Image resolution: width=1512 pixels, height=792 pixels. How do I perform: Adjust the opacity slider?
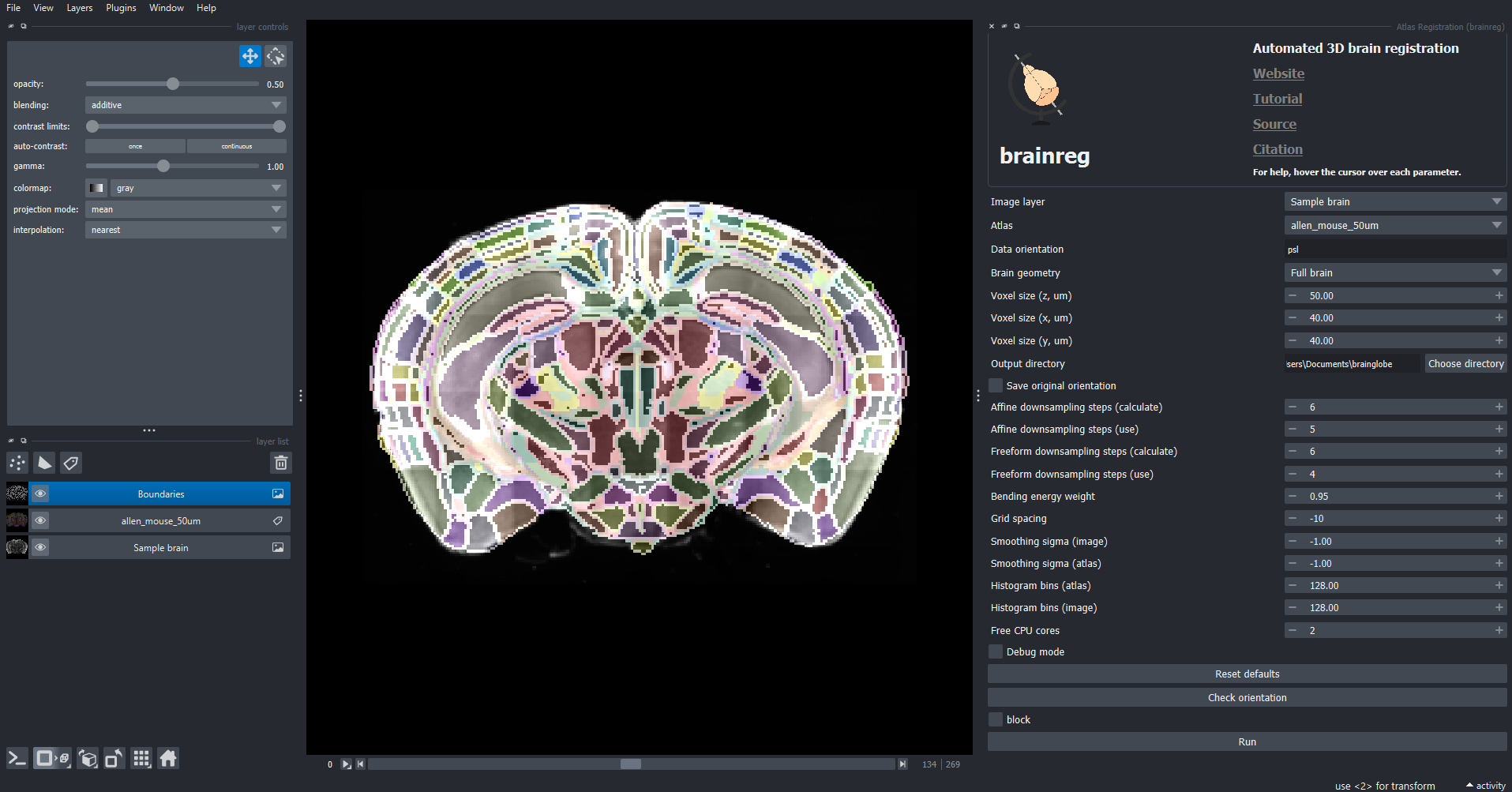tap(173, 84)
